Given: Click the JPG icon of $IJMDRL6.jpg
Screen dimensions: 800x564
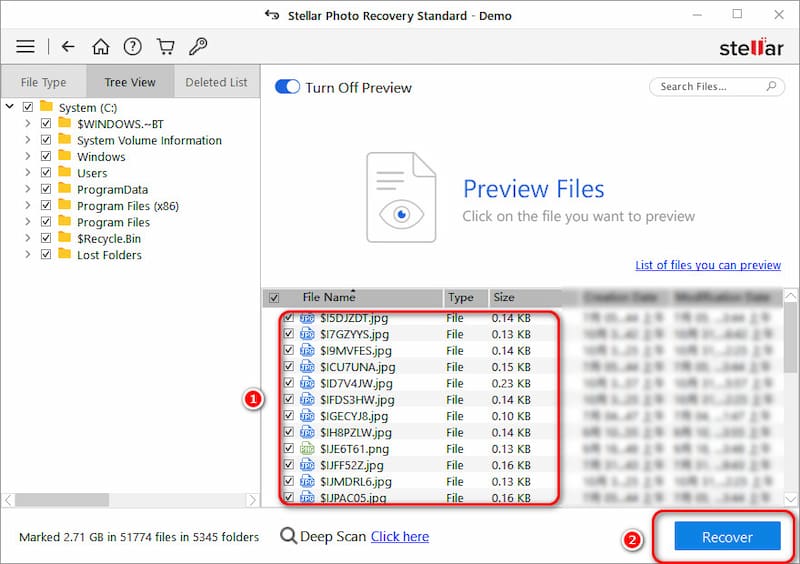Looking at the screenshot, I should coord(307,481).
